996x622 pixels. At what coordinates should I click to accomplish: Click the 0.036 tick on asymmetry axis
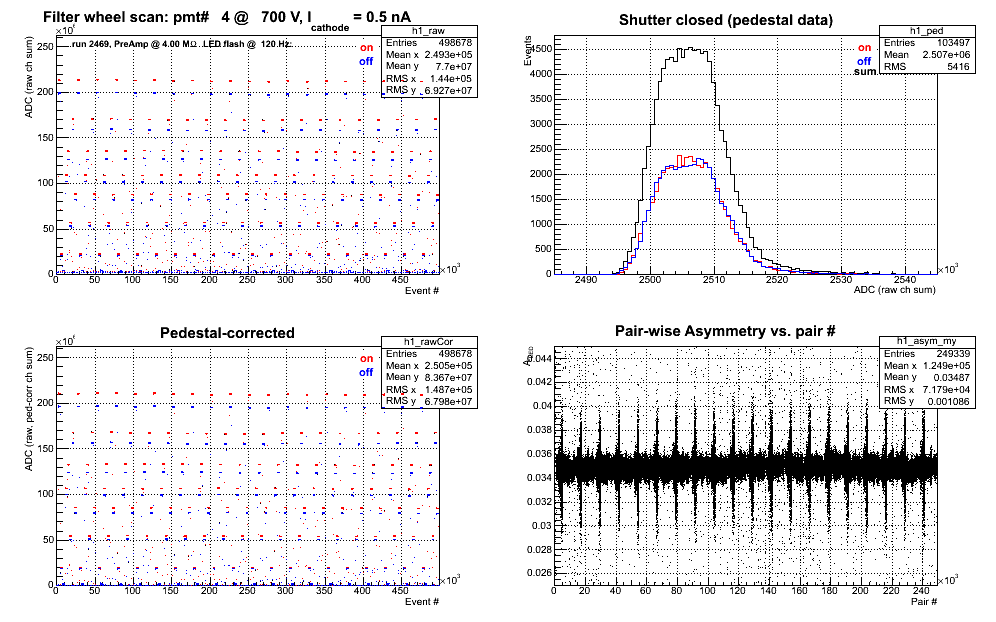coord(539,454)
